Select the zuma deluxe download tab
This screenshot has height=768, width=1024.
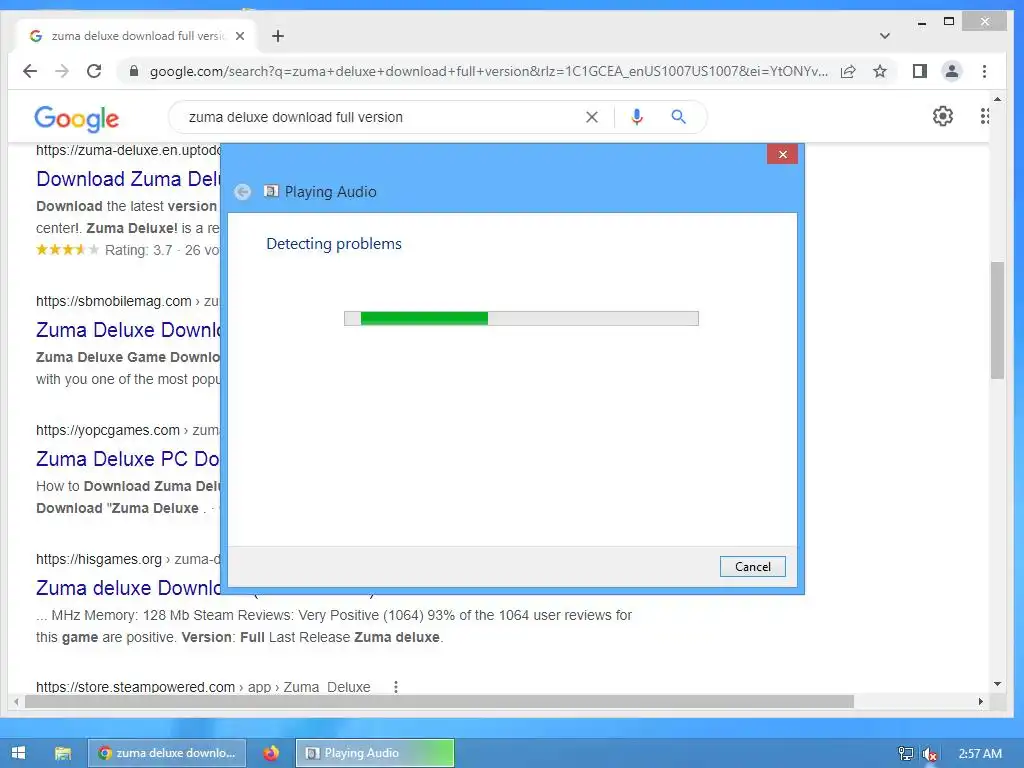coord(137,36)
